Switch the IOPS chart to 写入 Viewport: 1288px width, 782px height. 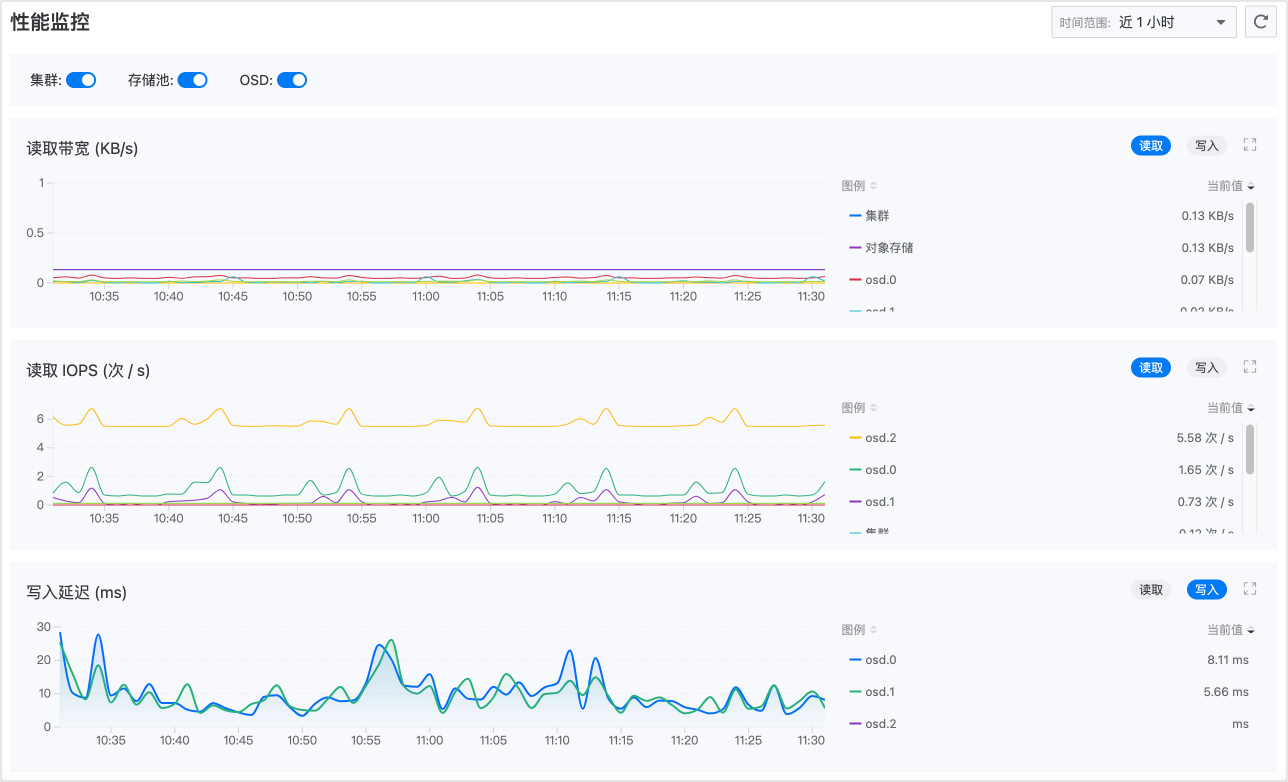(x=1207, y=368)
